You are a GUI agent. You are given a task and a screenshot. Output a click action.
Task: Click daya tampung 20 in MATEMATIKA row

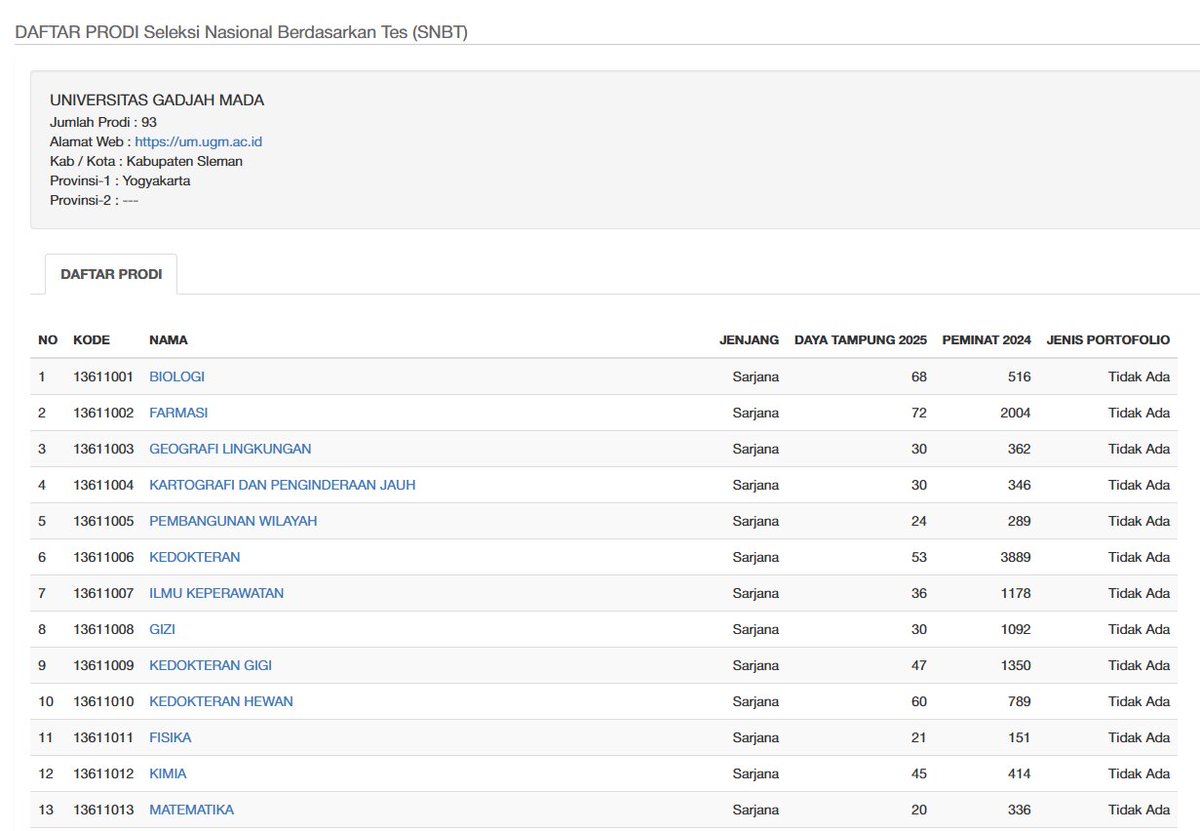click(919, 809)
